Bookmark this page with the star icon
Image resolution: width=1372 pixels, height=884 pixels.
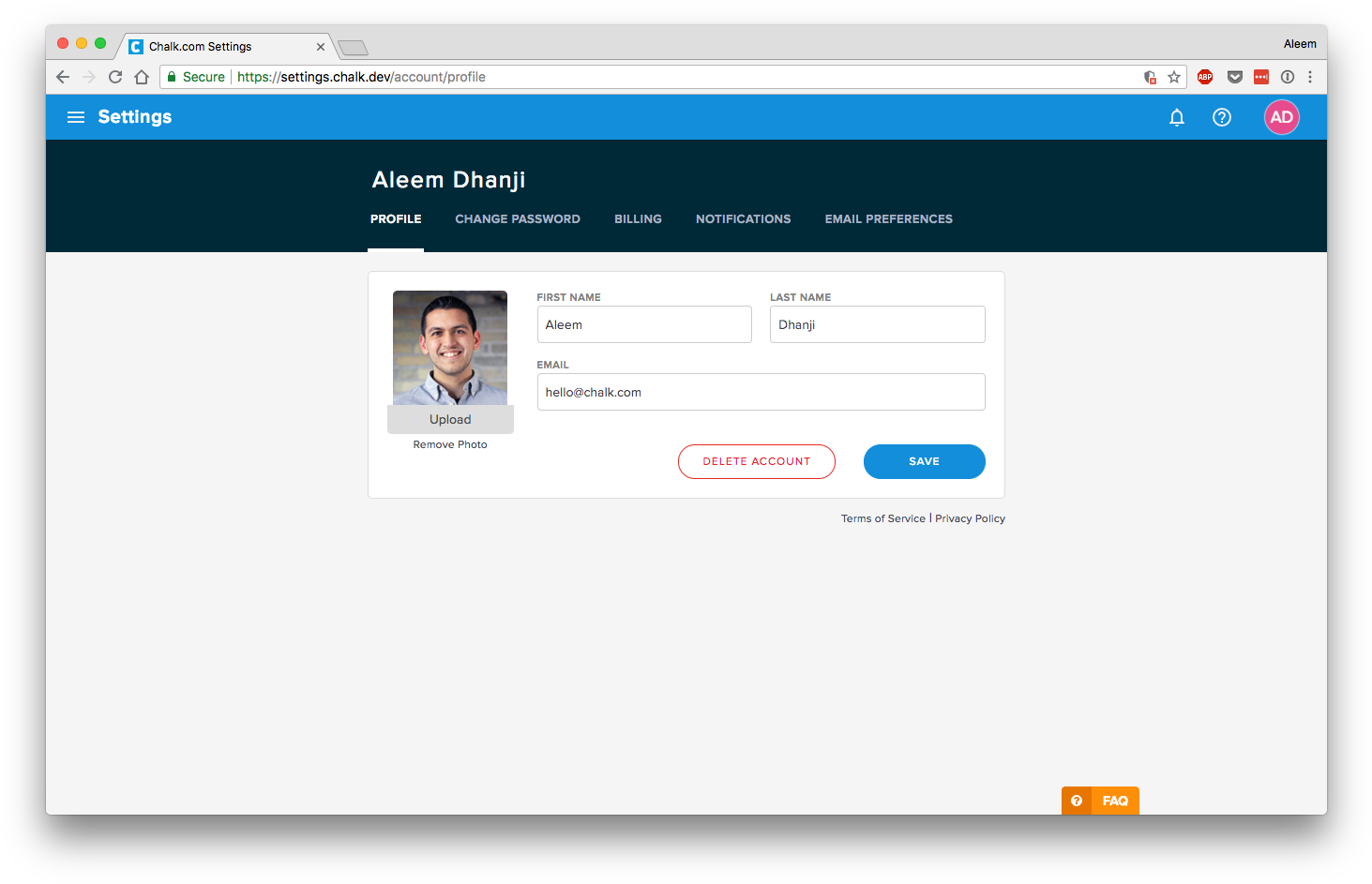(x=1173, y=77)
